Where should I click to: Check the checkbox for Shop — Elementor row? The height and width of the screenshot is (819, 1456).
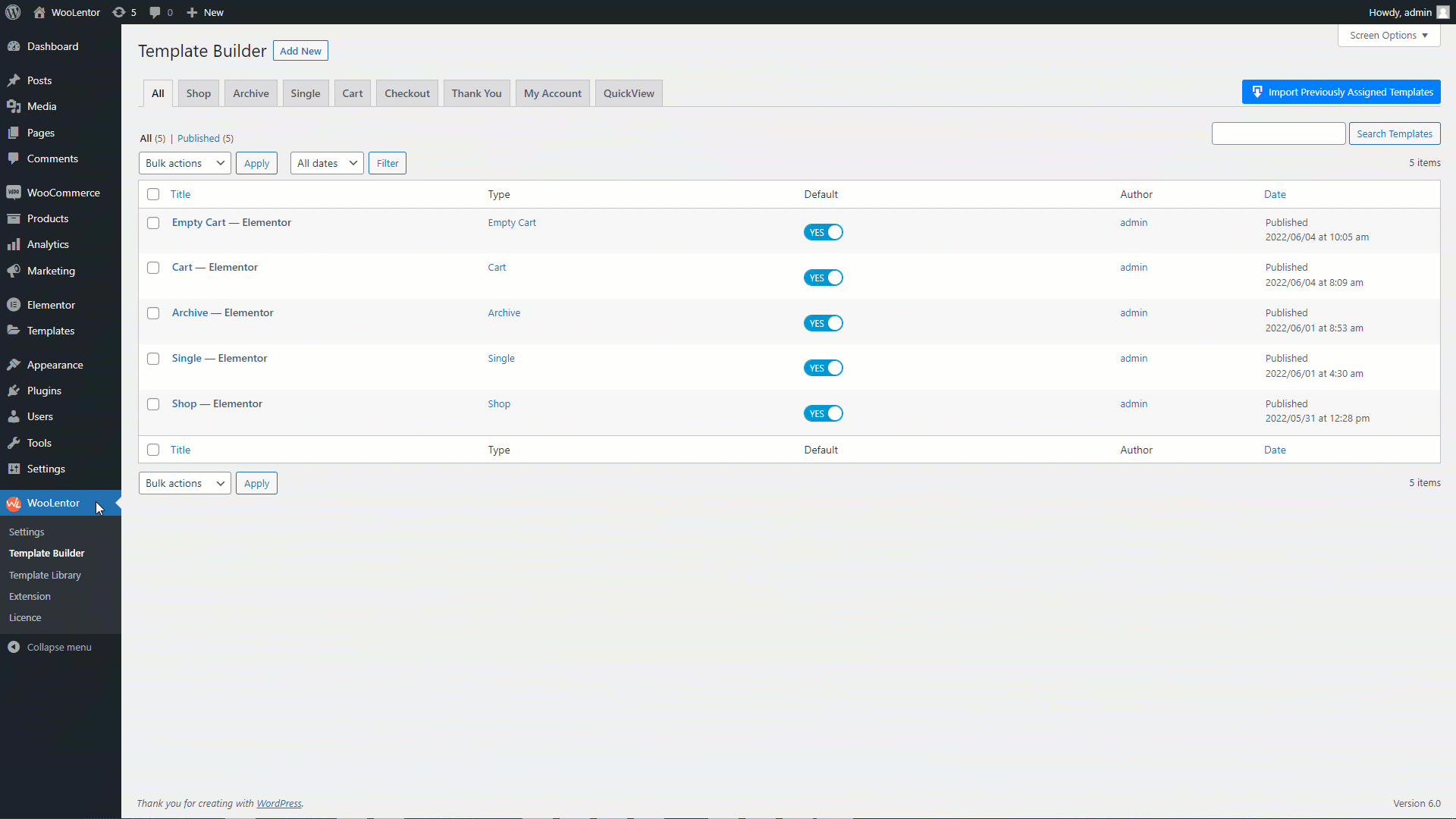(x=153, y=404)
